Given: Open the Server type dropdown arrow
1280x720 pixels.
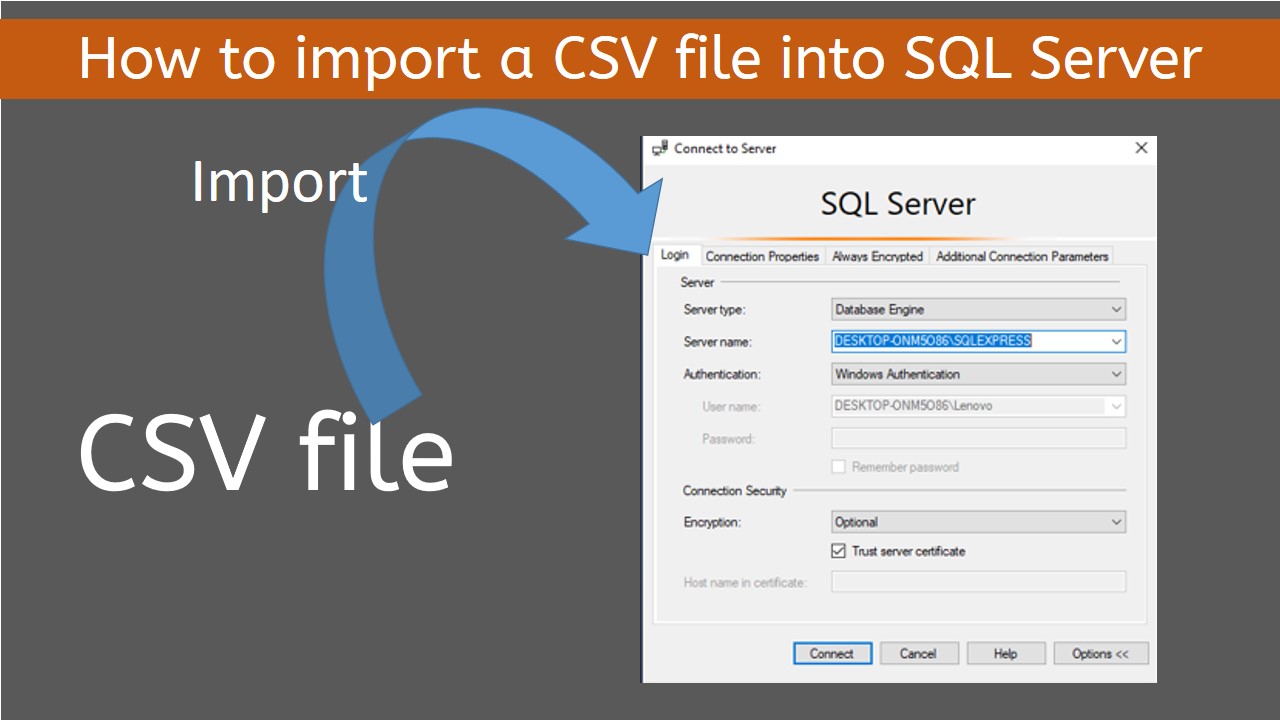Looking at the screenshot, I should click(x=1117, y=309).
